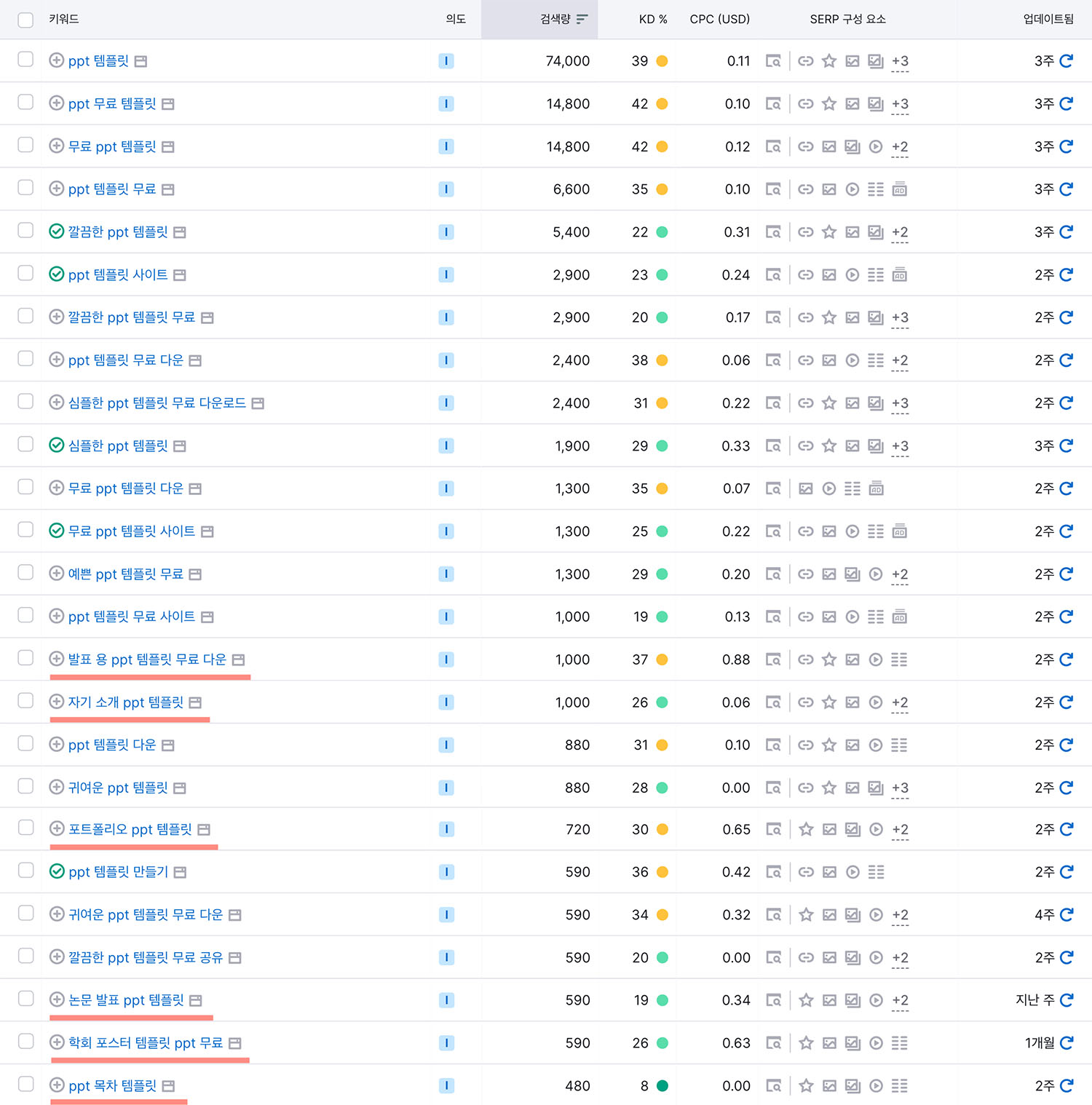Expand +3 SERP features for ppt 템플릿
The height and width of the screenshot is (1105, 1092).
(x=900, y=62)
